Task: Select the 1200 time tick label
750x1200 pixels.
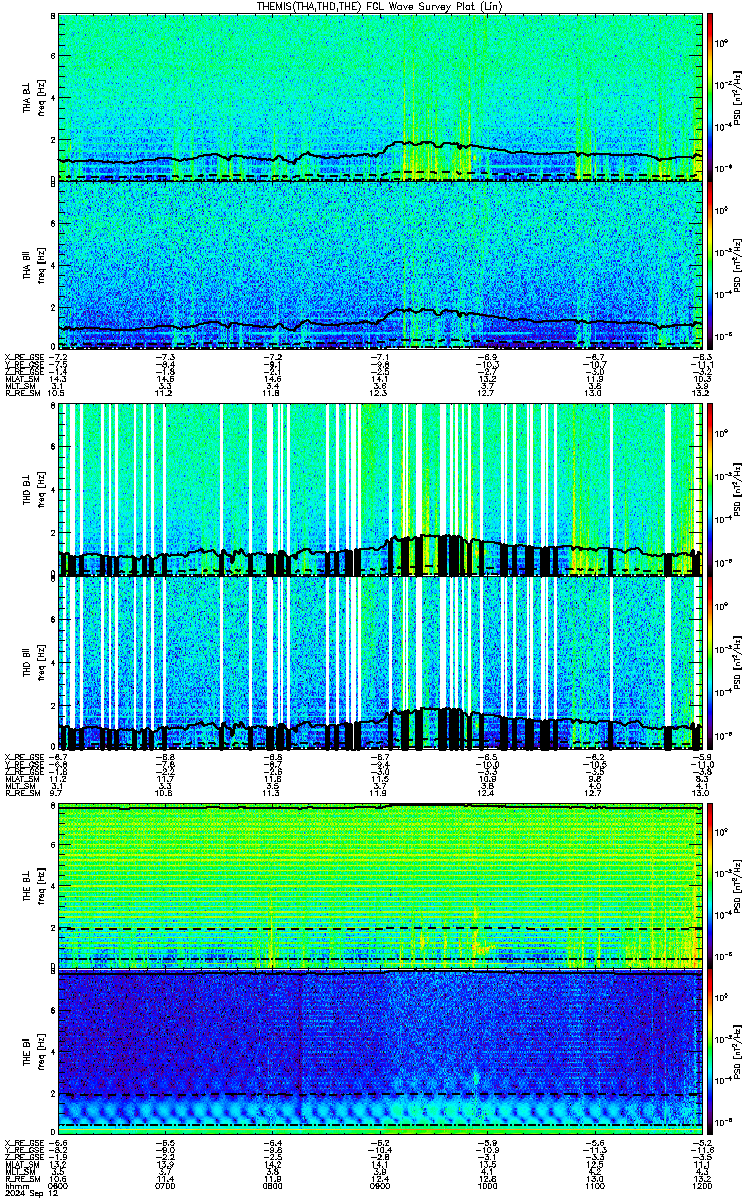Action: [703, 1185]
